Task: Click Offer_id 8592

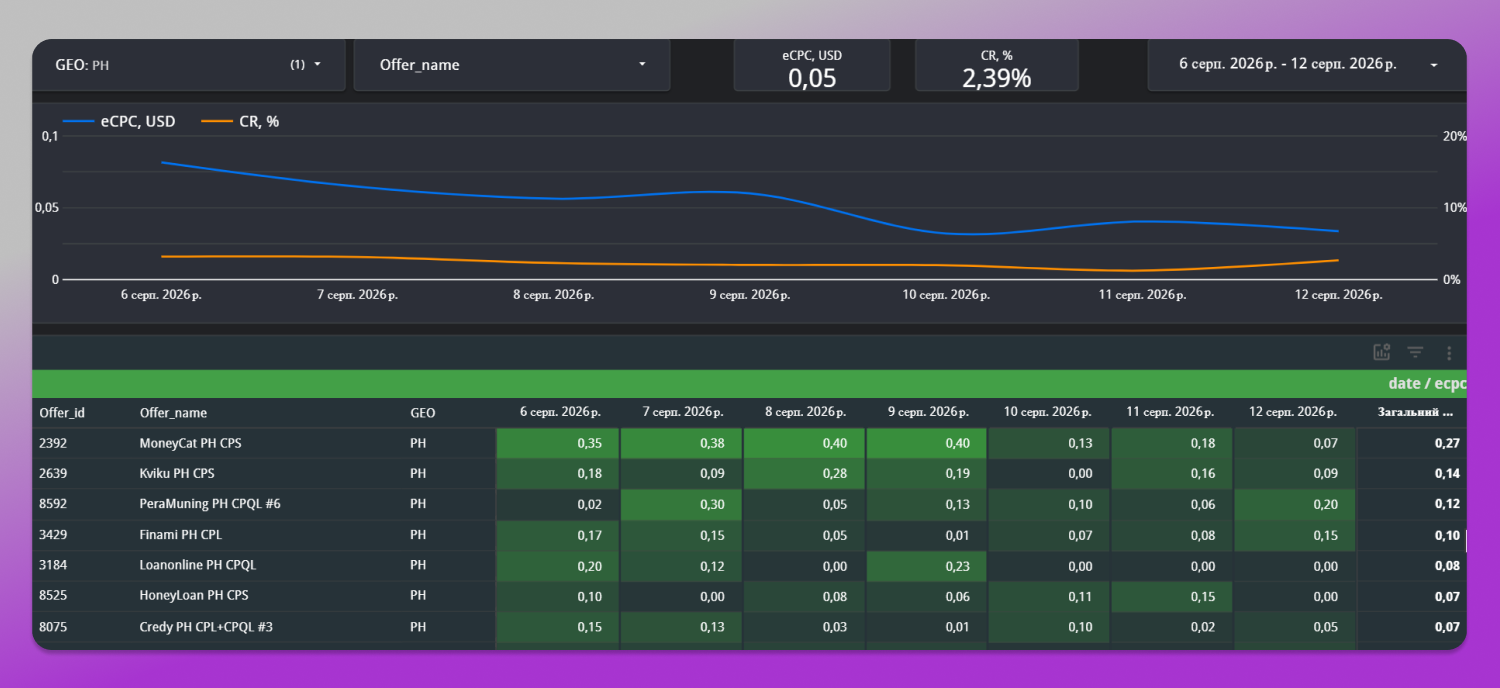Action: [x=53, y=504]
